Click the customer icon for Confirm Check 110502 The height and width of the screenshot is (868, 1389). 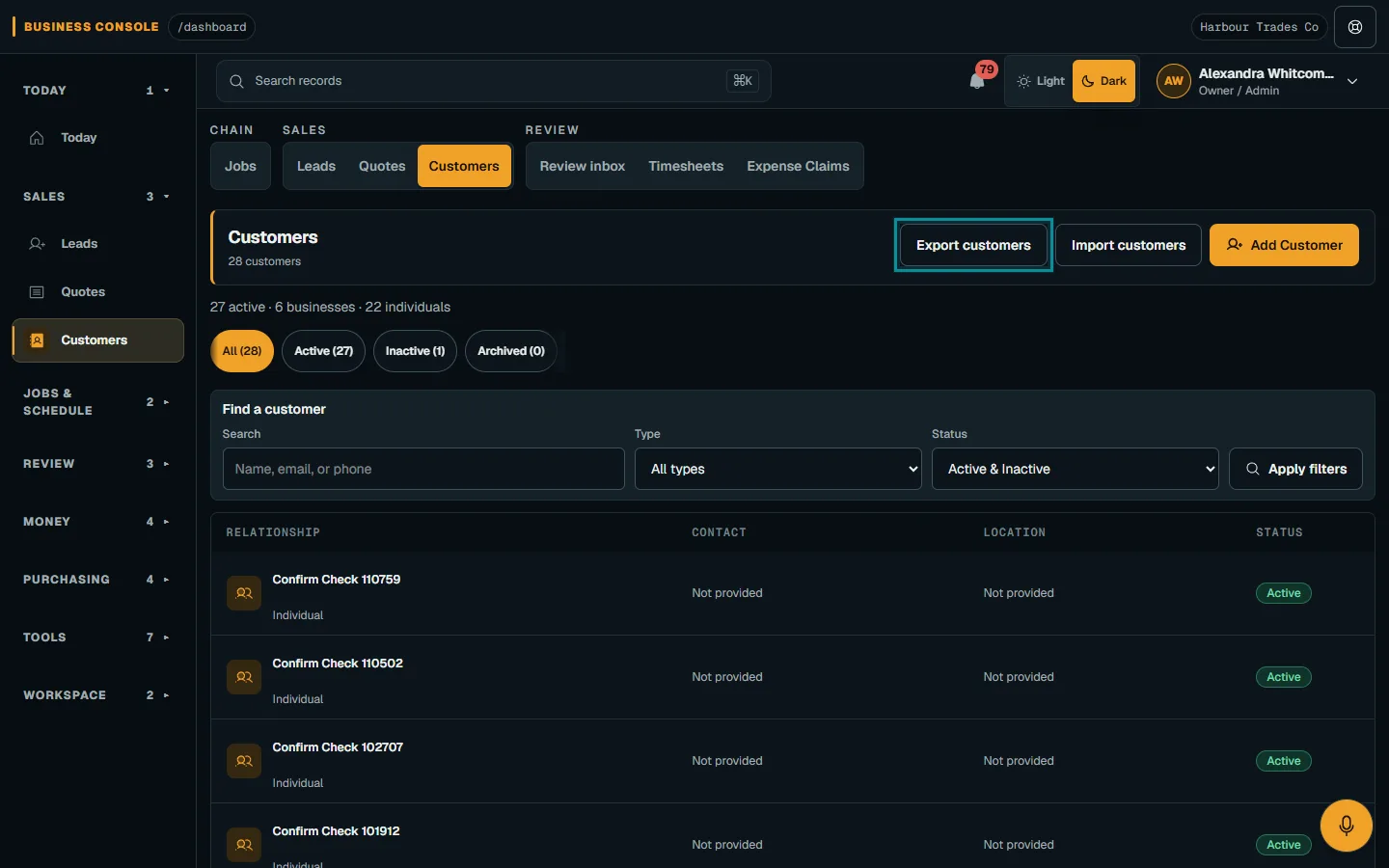pyautogui.click(x=244, y=677)
